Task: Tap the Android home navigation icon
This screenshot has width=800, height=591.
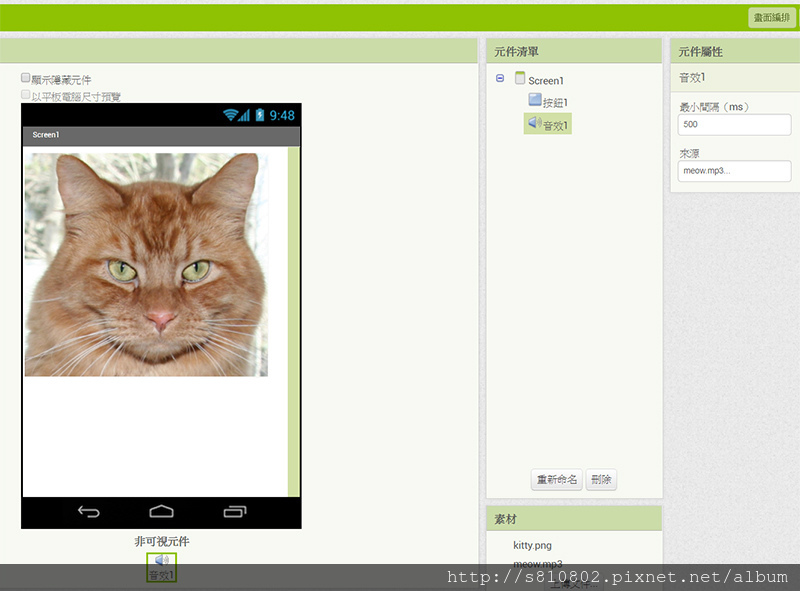Action: coord(161,511)
